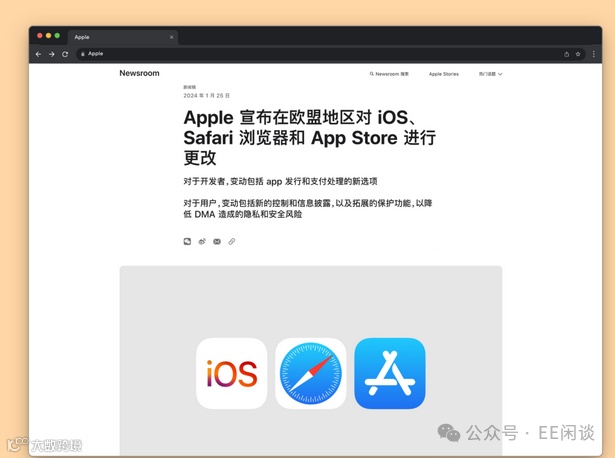The image size is (615, 458).
Task: Click the lock icon in the address bar
Action: pos(82,54)
